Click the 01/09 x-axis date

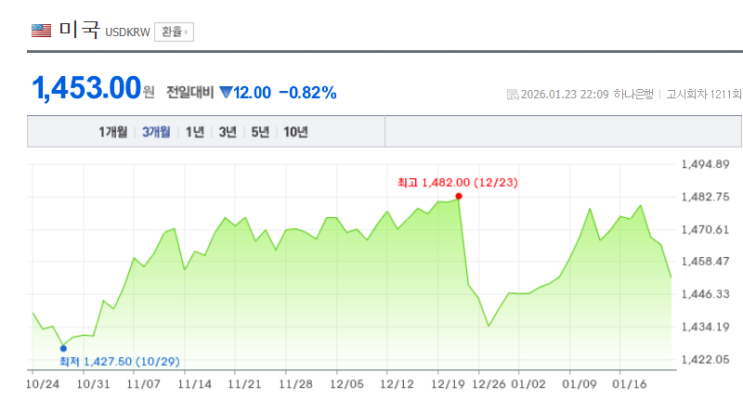579,384
